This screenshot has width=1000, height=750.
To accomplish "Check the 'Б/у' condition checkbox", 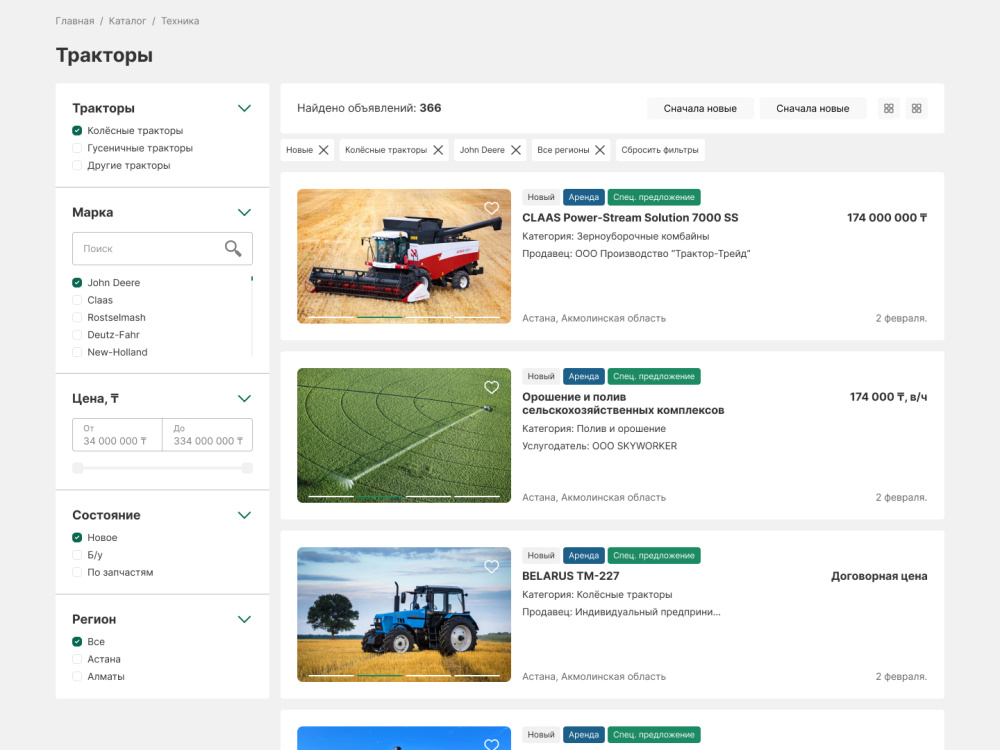I will 77,555.
